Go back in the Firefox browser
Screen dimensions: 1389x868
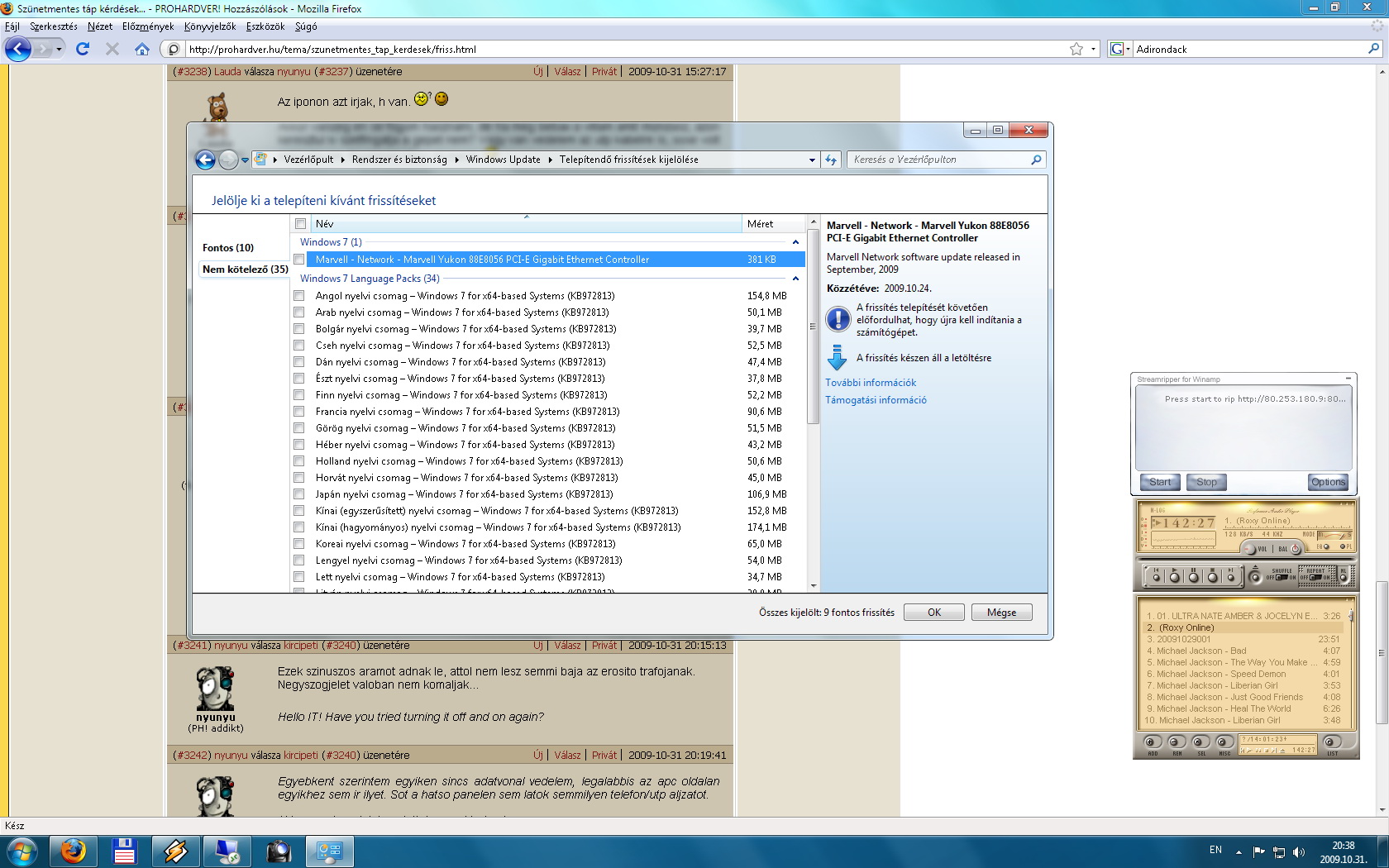coord(18,49)
